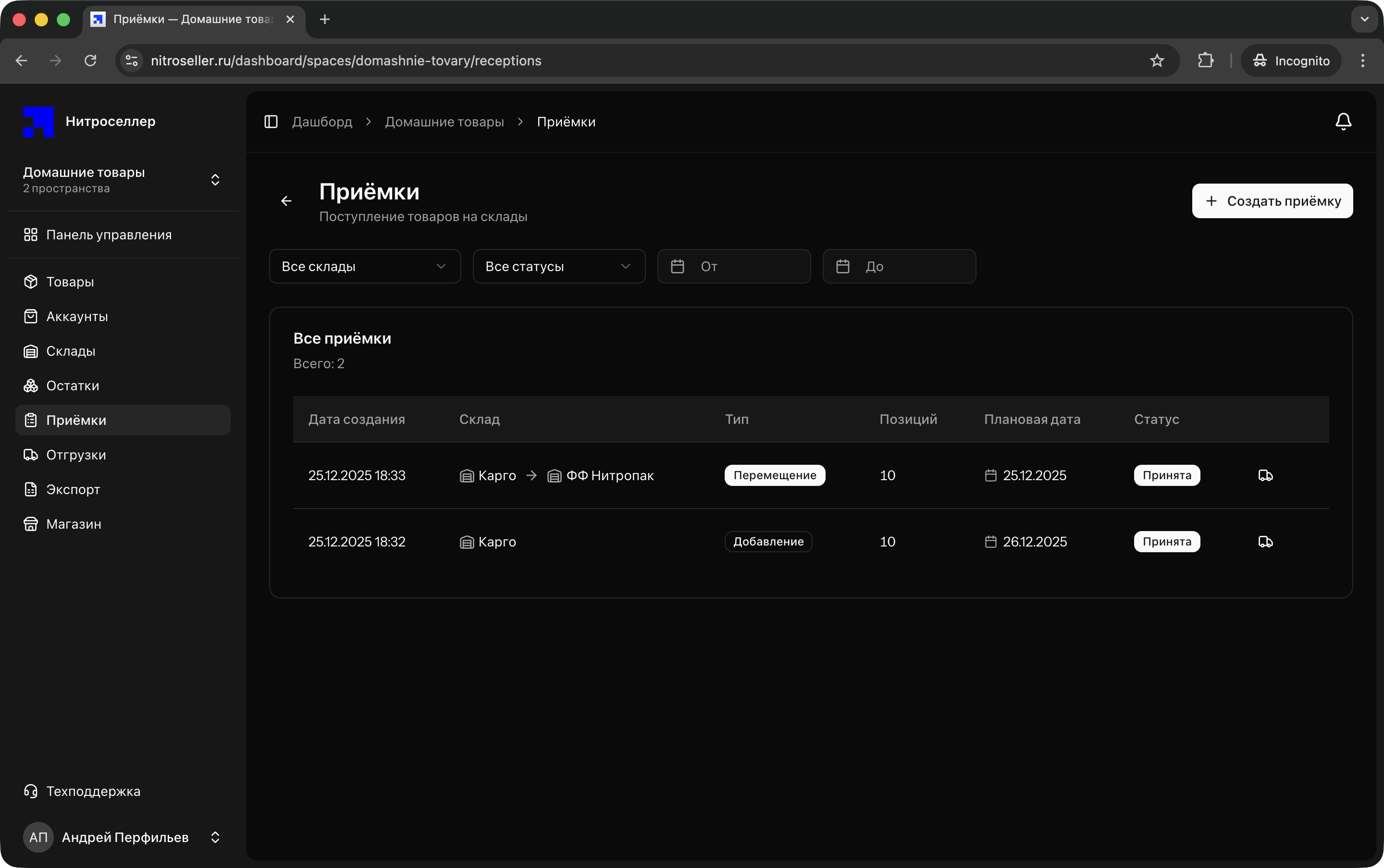The height and width of the screenshot is (868, 1384).
Task: Click the notifications bell icon
Action: click(1343, 122)
